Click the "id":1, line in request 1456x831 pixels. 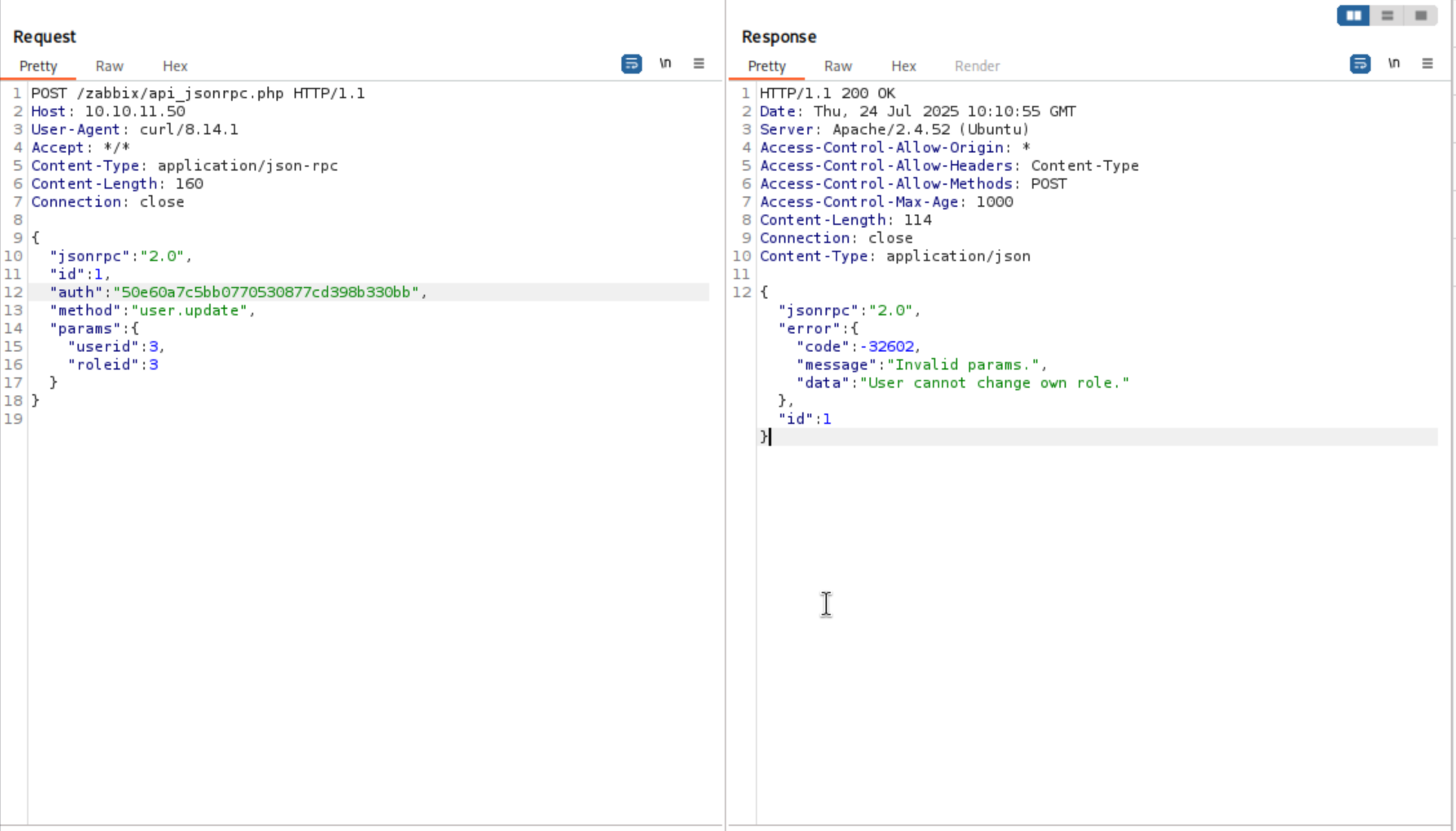tap(80, 274)
